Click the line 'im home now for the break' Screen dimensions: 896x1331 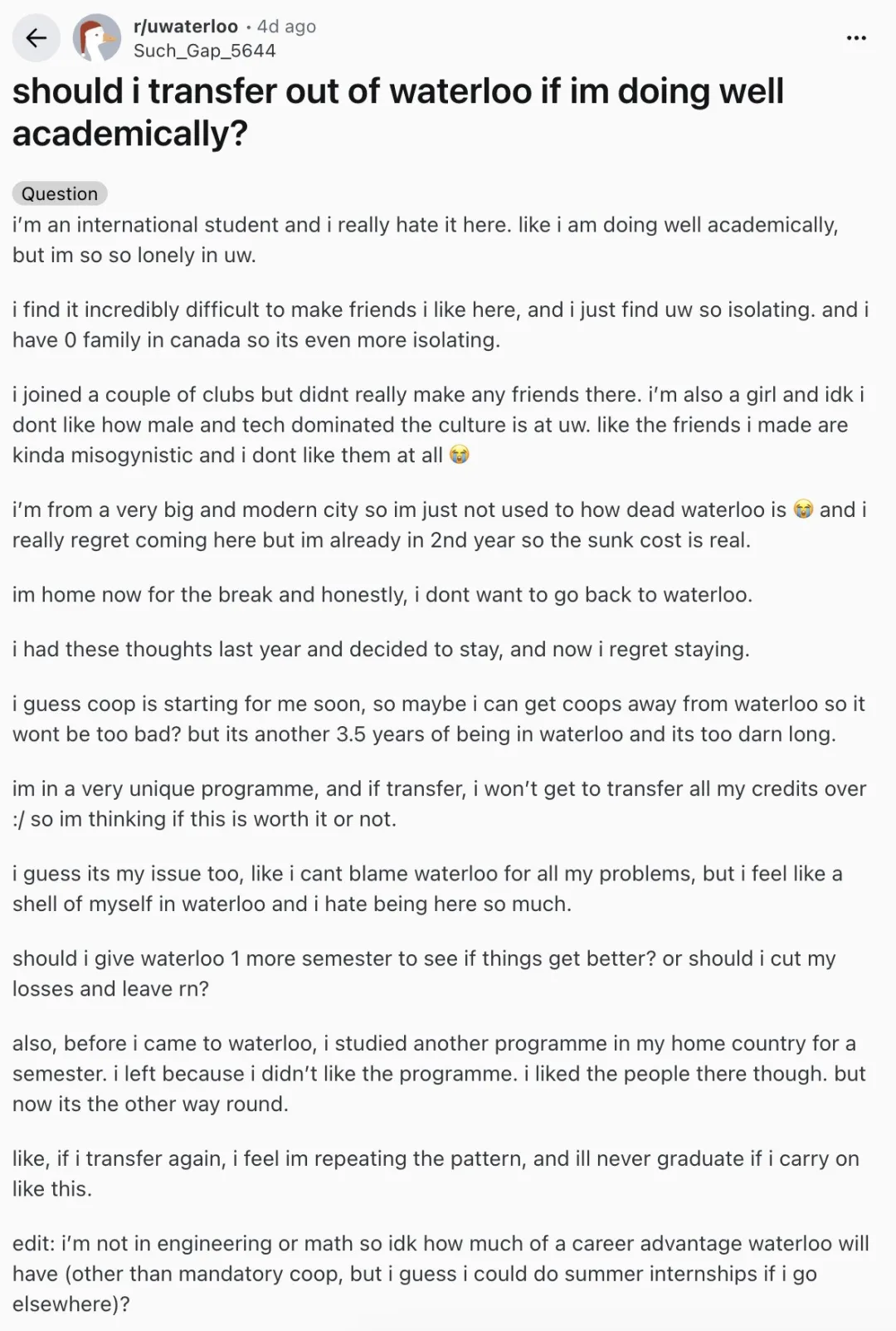tap(382, 594)
